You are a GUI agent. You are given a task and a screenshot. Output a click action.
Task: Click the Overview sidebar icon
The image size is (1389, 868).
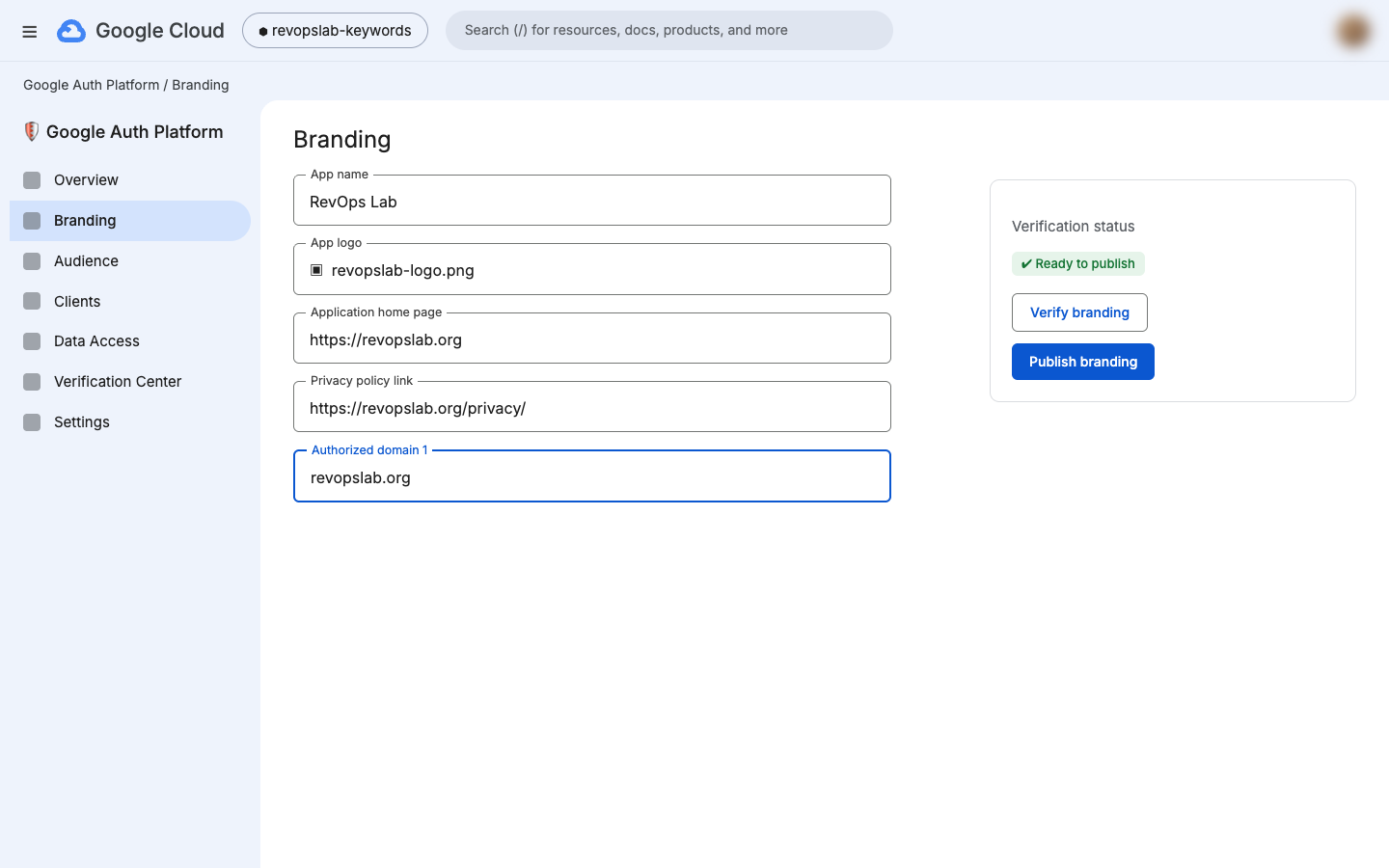[x=32, y=180]
